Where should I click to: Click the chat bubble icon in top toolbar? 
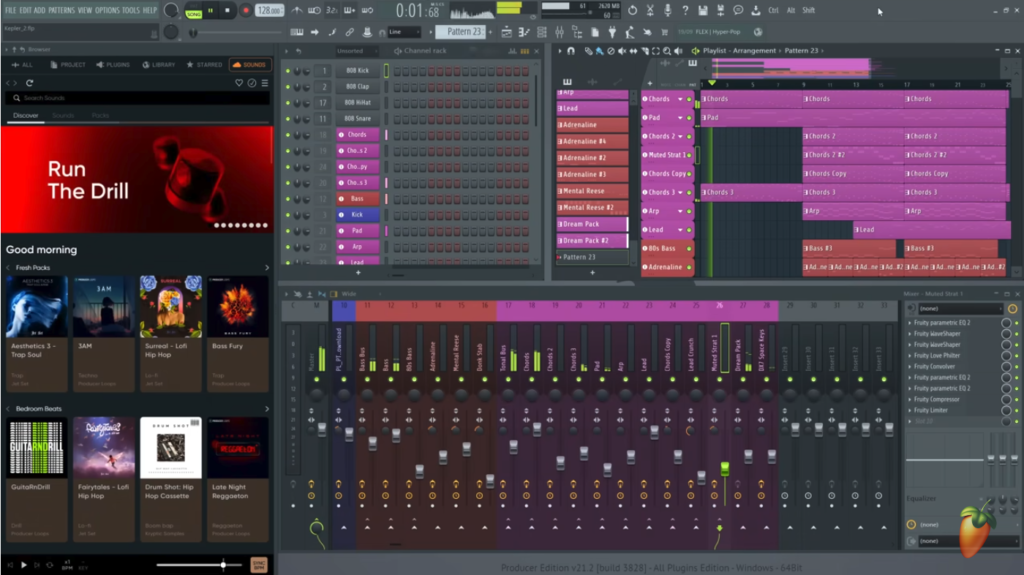tap(738, 10)
